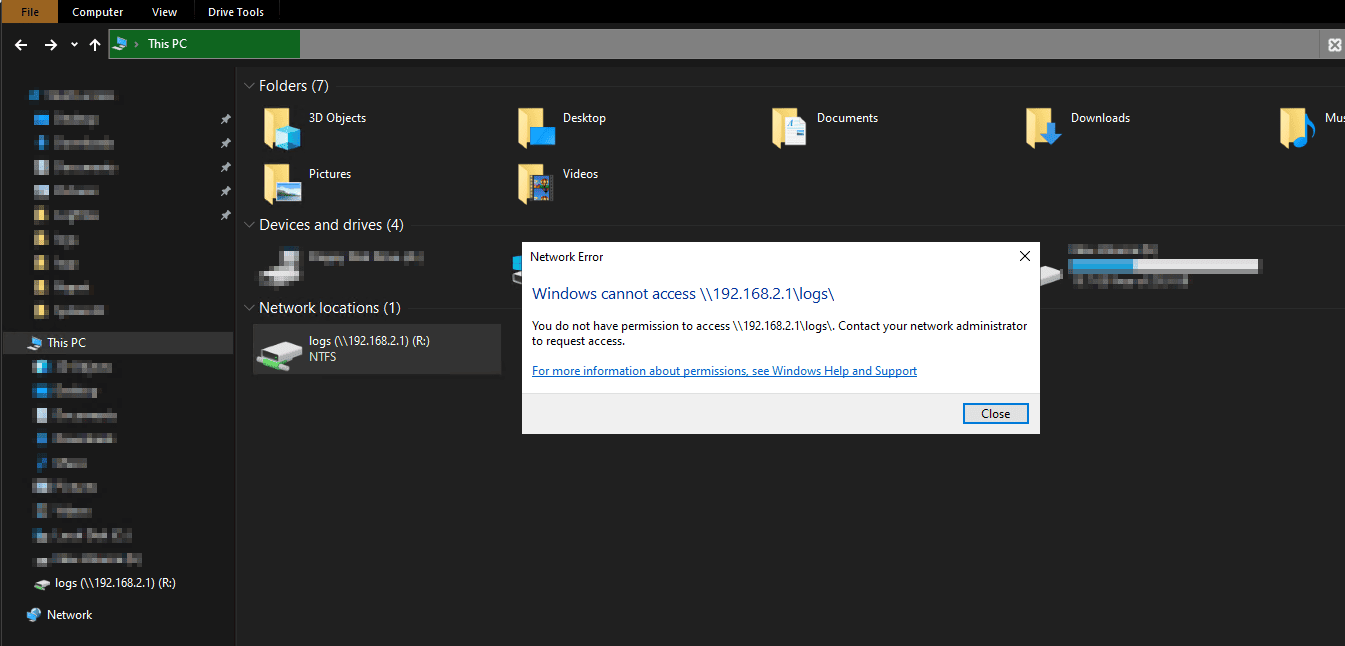
Task: Open the Drive Tools tab
Action: point(236,12)
